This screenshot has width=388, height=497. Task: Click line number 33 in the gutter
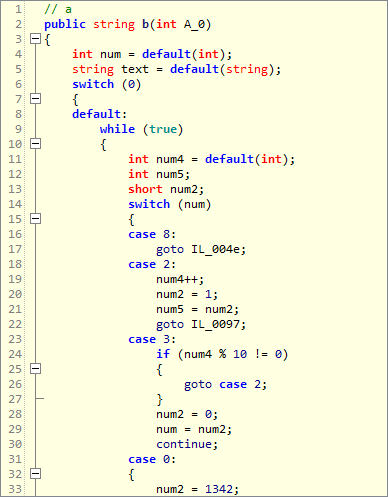[x=15, y=489]
